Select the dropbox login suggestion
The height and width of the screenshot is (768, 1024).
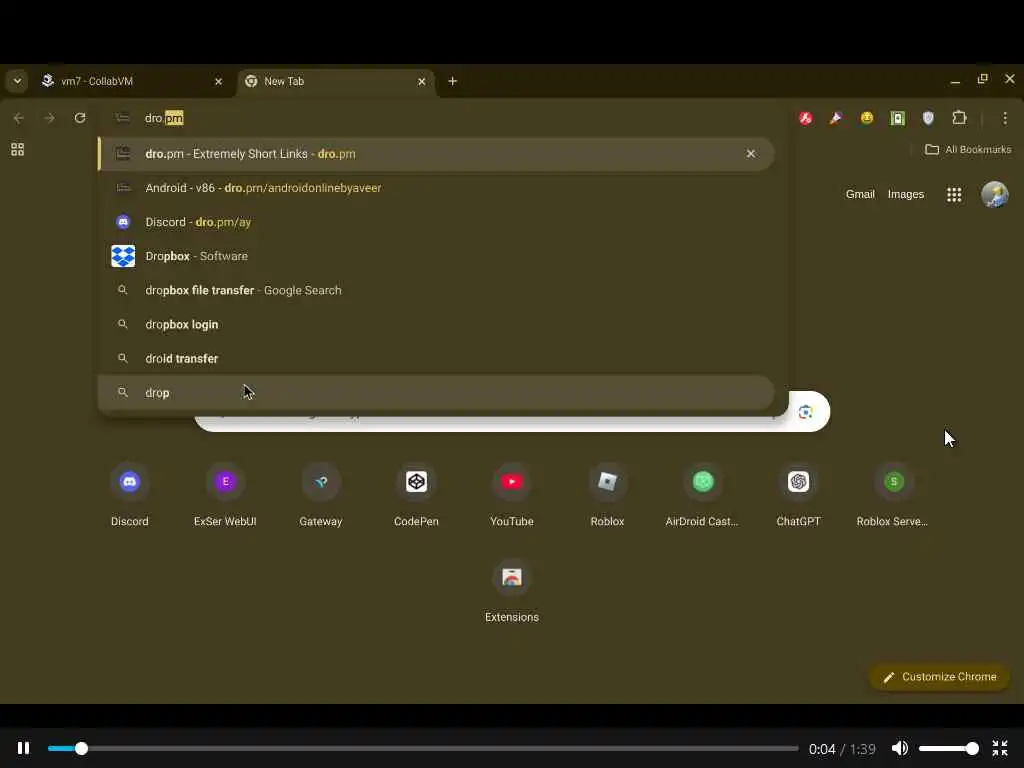(436, 325)
